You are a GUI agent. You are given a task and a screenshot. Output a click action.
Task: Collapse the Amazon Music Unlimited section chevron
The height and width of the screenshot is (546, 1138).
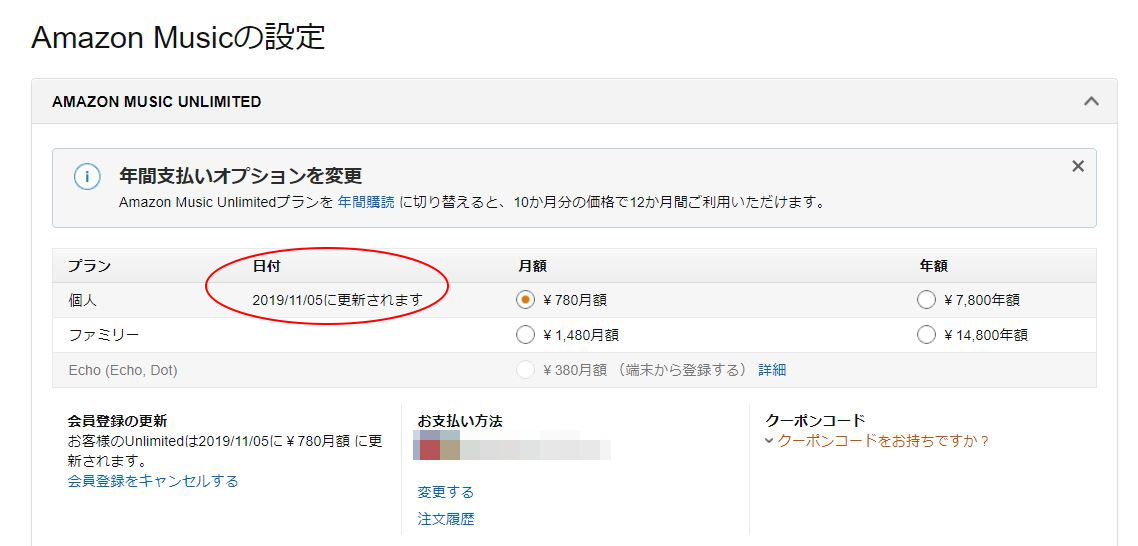point(1091,102)
